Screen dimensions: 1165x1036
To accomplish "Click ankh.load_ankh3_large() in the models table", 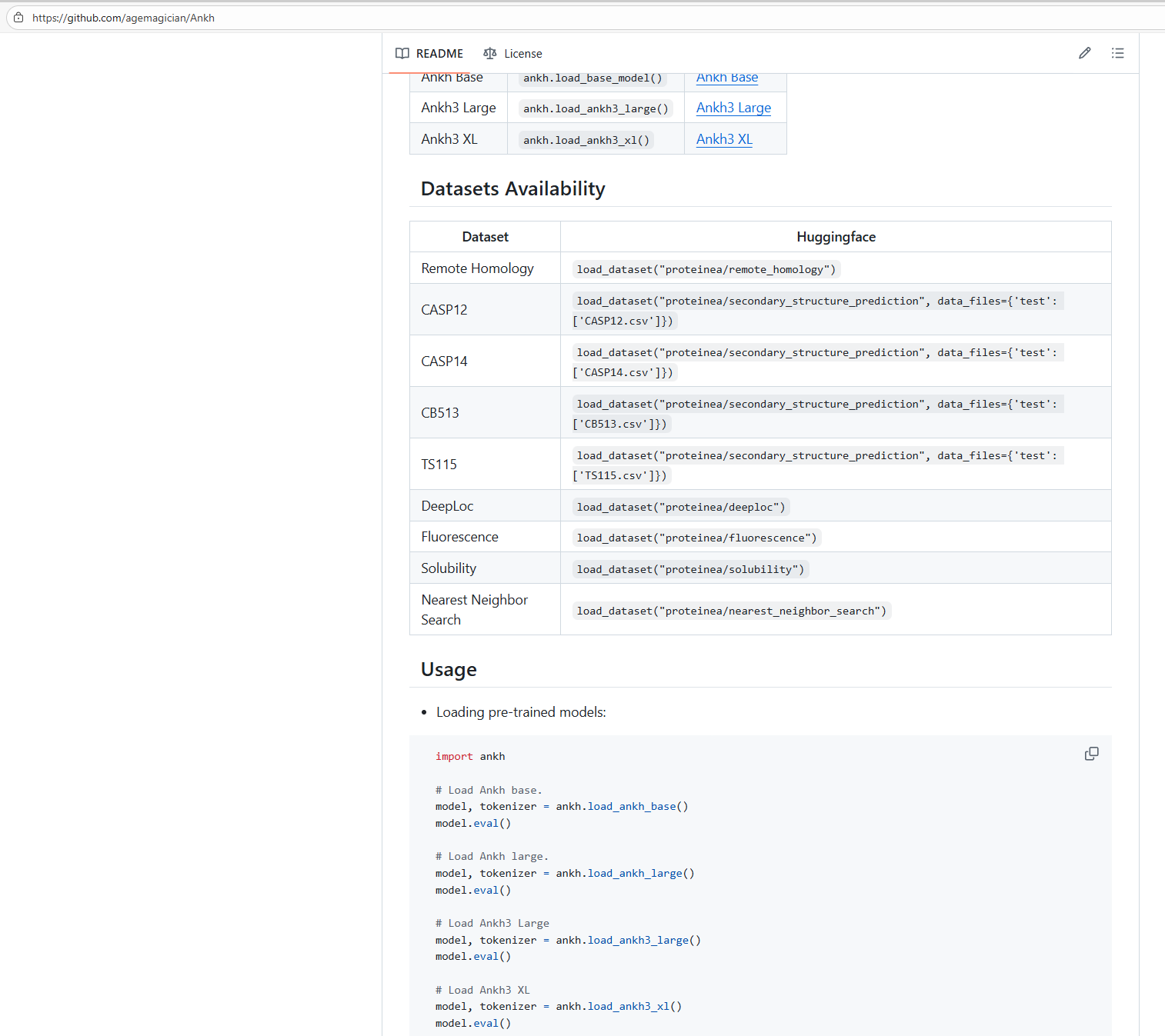I will 596,108.
